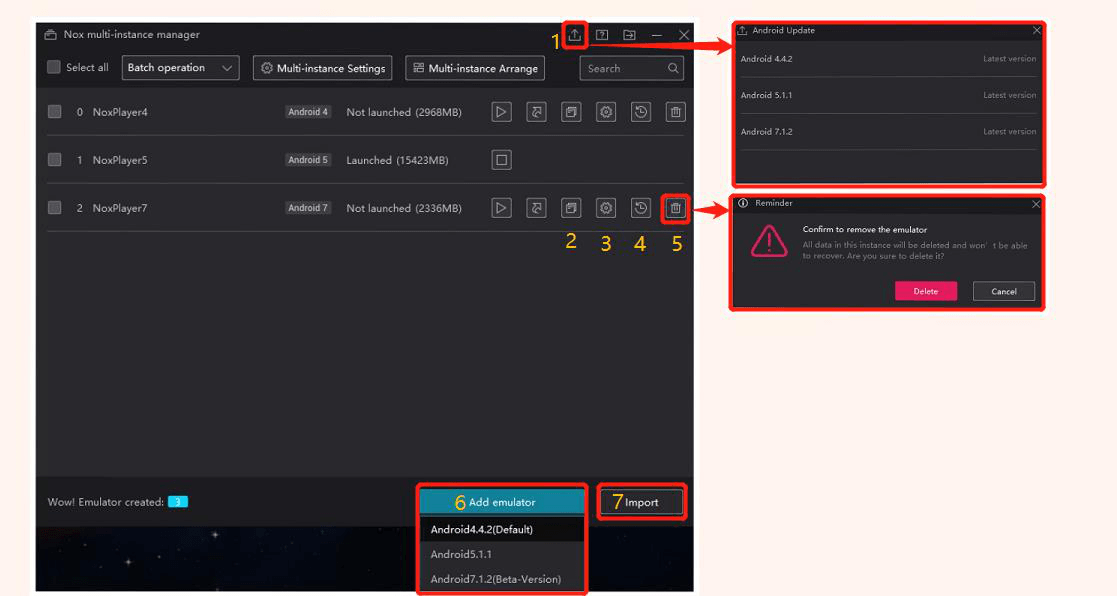Viewport: 1117px width, 596px height.
Task: Select Android 5.1.1 row in Android Update
Action: 888,95
